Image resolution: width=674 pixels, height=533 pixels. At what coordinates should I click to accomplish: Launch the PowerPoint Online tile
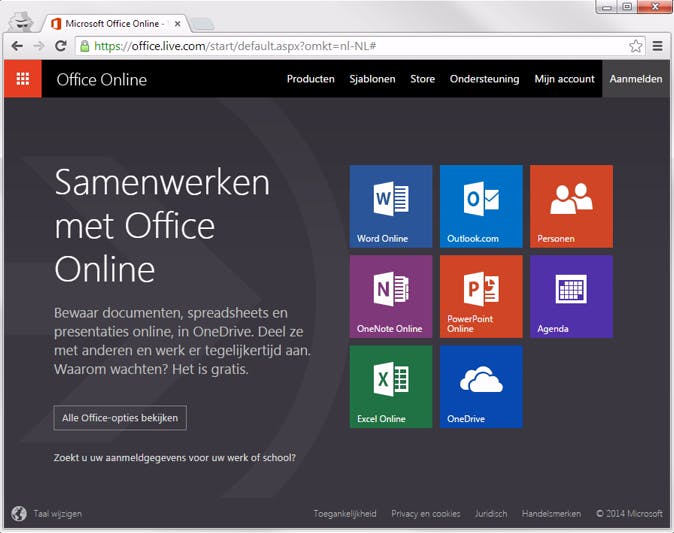click(x=481, y=297)
